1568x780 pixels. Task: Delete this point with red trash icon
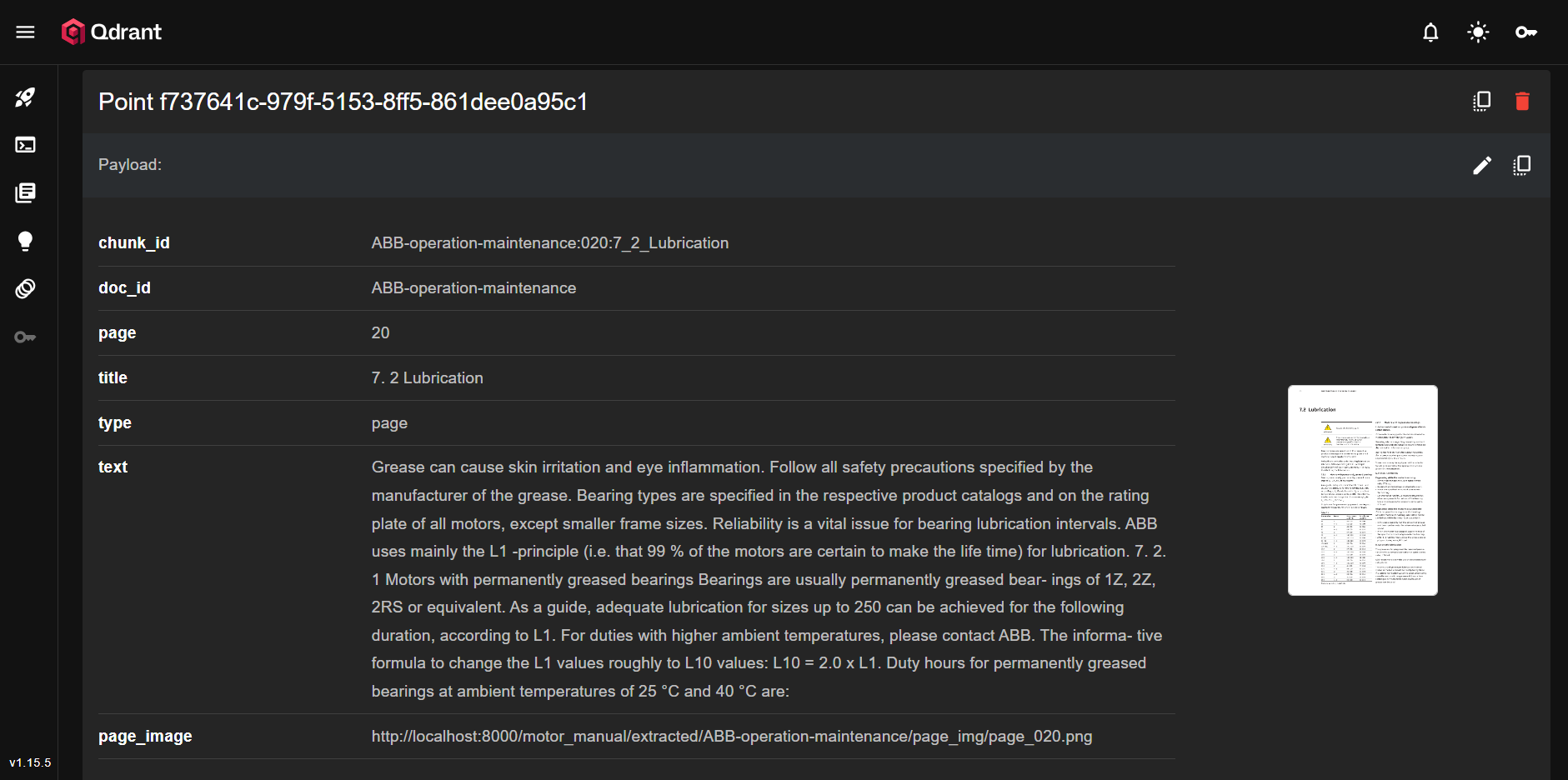click(1522, 102)
